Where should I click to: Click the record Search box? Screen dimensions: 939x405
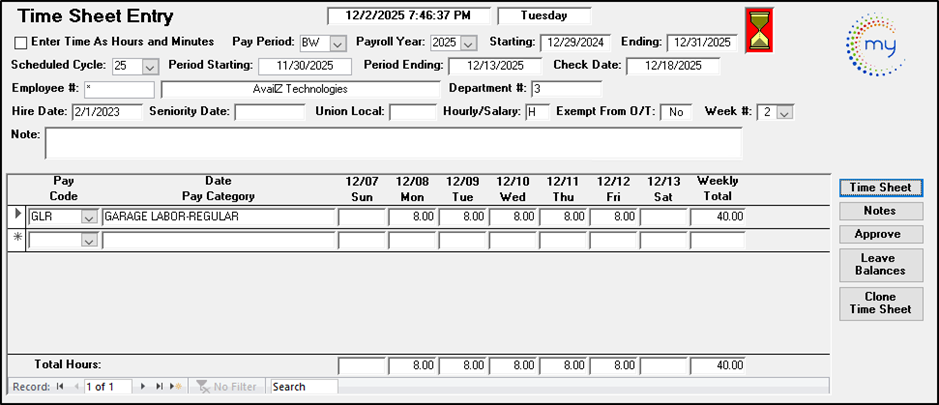pyautogui.click(x=304, y=386)
